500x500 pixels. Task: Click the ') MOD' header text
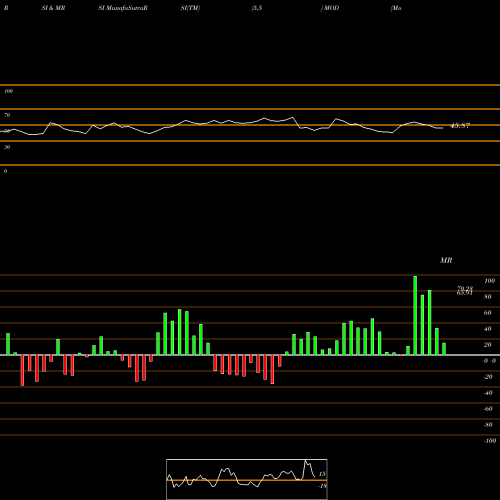pyautogui.click(x=330, y=8)
